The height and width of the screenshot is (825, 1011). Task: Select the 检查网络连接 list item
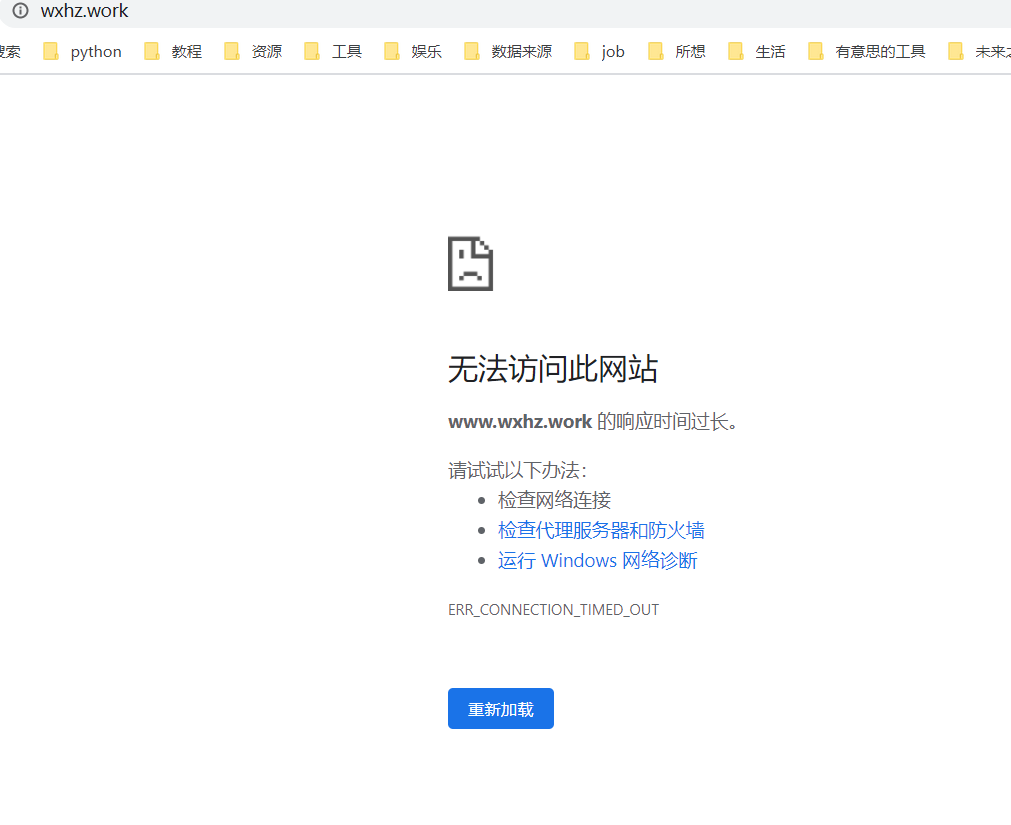coord(553,499)
